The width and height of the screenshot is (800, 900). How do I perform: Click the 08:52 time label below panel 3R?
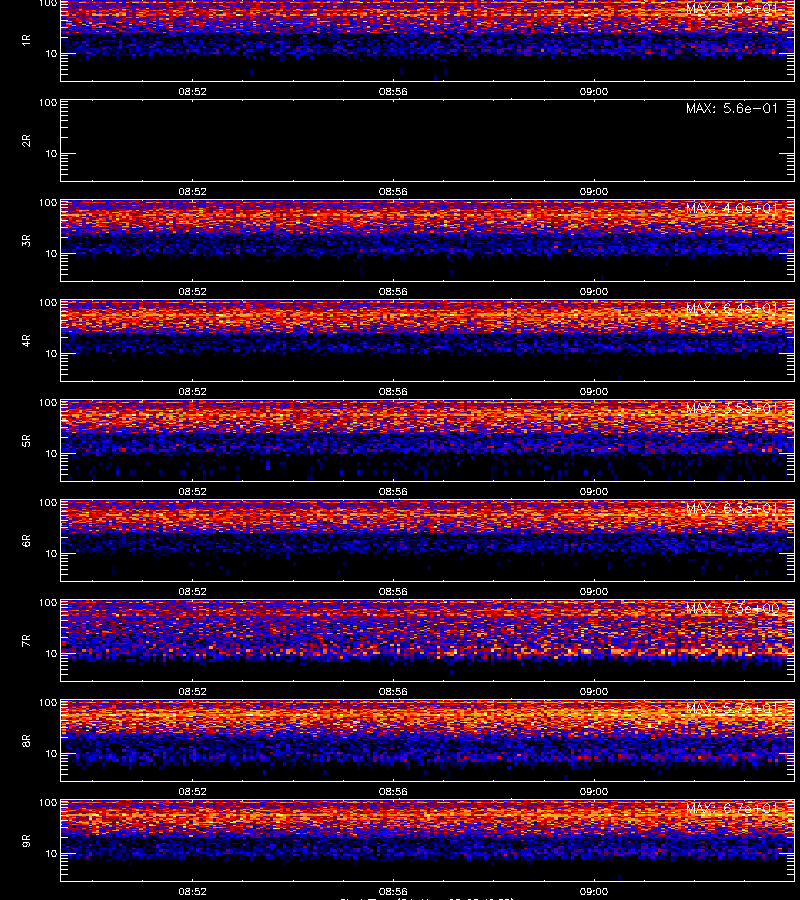(192, 292)
